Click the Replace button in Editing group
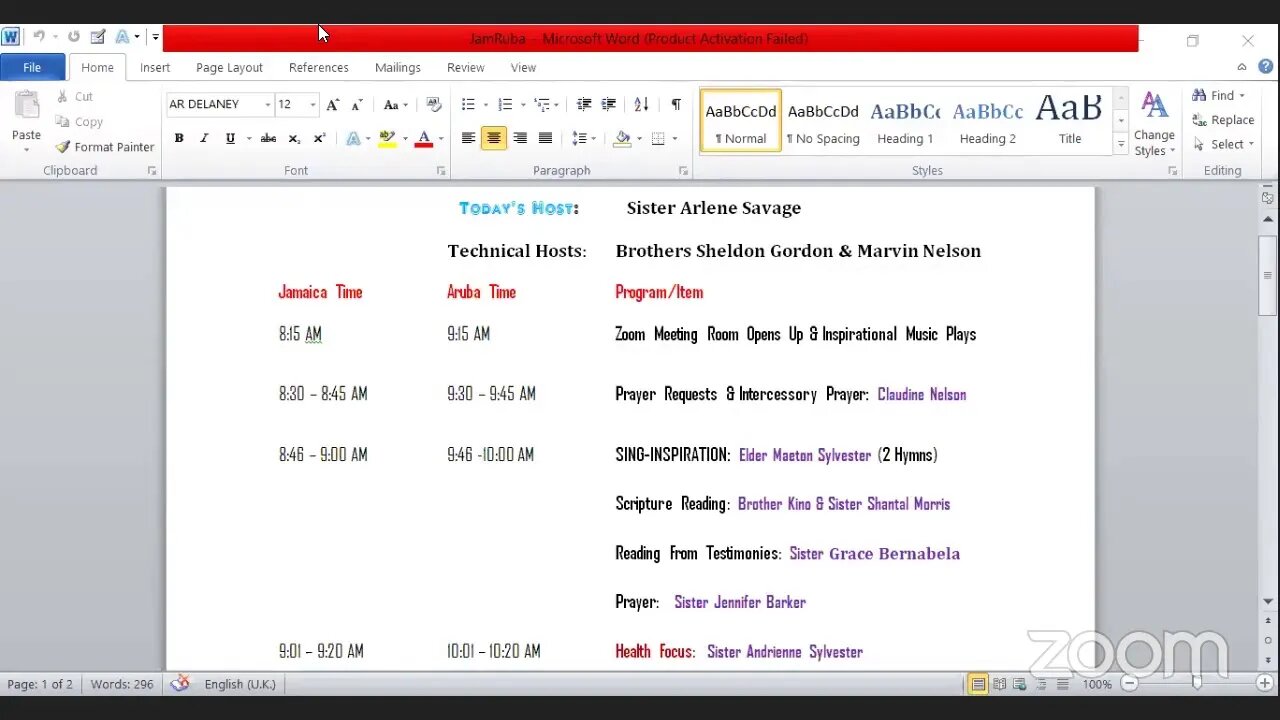 pyautogui.click(x=1223, y=120)
